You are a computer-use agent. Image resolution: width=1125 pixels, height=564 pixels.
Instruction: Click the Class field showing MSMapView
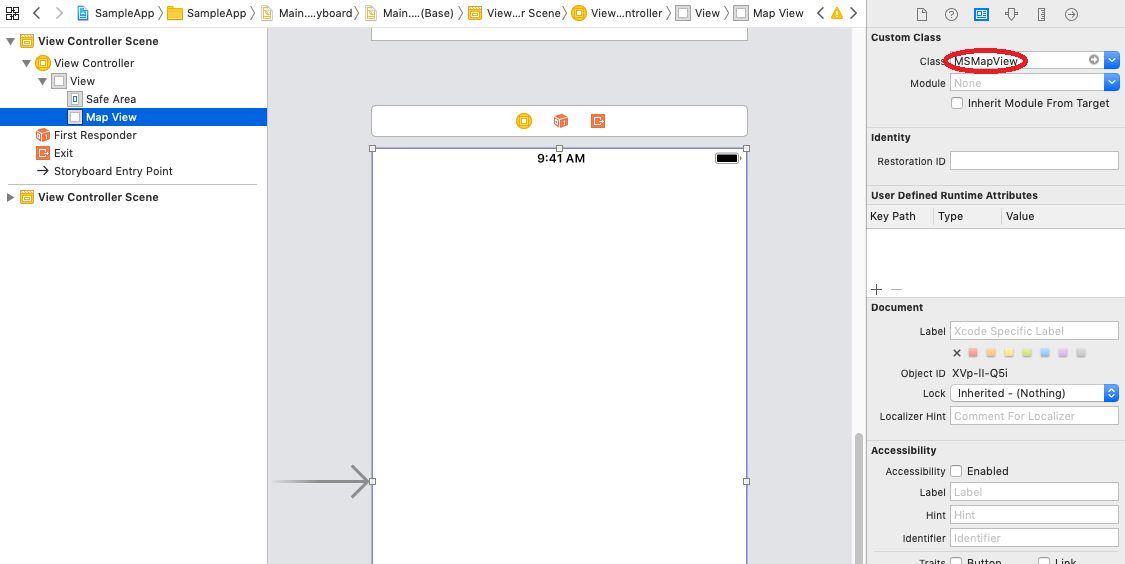tap(1026, 60)
